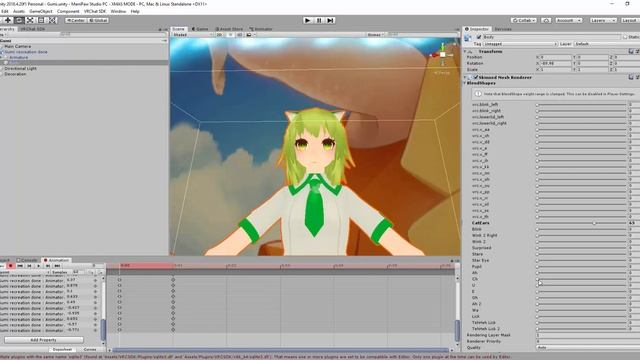640x360 pixels.
Task: Select the Rotate tool in the toolbar
Action: [x=19, y=20]
